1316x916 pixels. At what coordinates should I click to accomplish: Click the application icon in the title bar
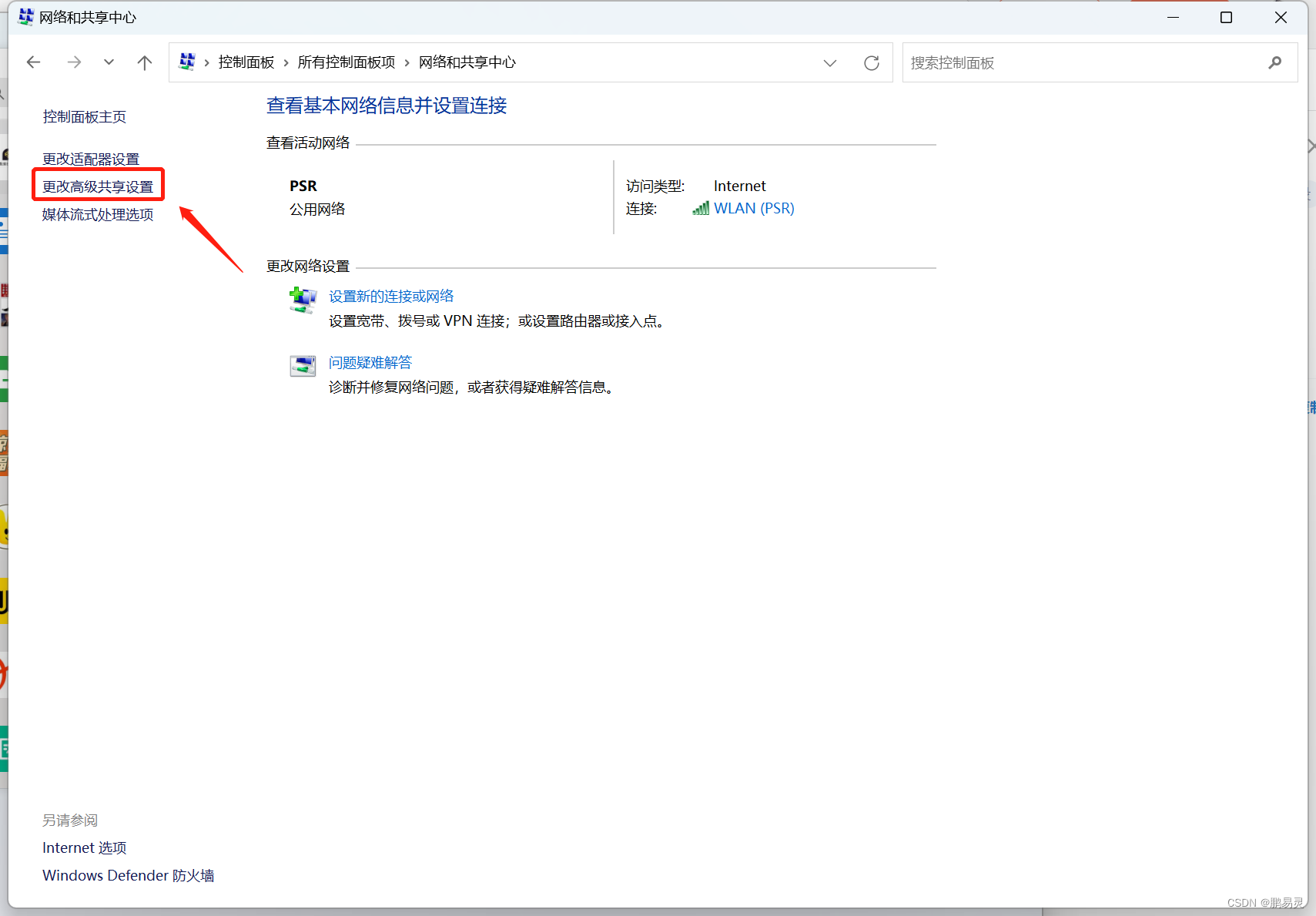pos(25,16)
